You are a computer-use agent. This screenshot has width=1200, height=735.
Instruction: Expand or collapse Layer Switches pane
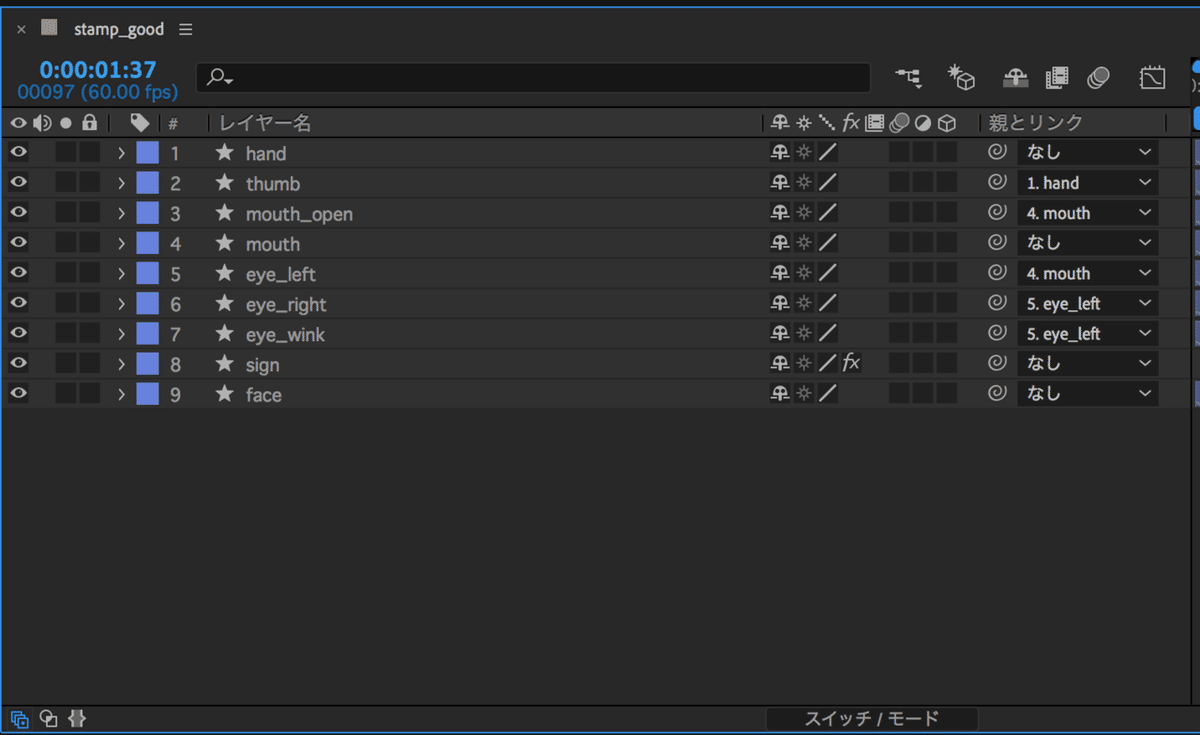click(x=19, y=718)
